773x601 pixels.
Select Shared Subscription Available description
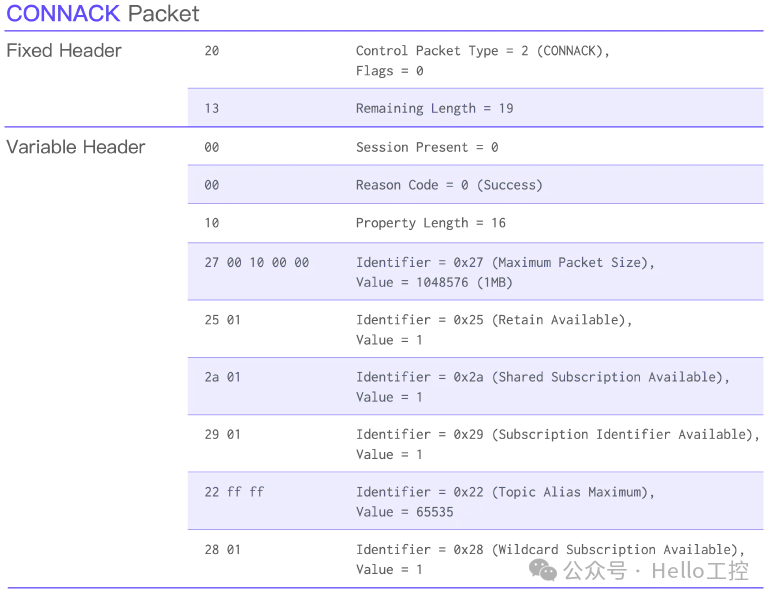coord(543,387)
